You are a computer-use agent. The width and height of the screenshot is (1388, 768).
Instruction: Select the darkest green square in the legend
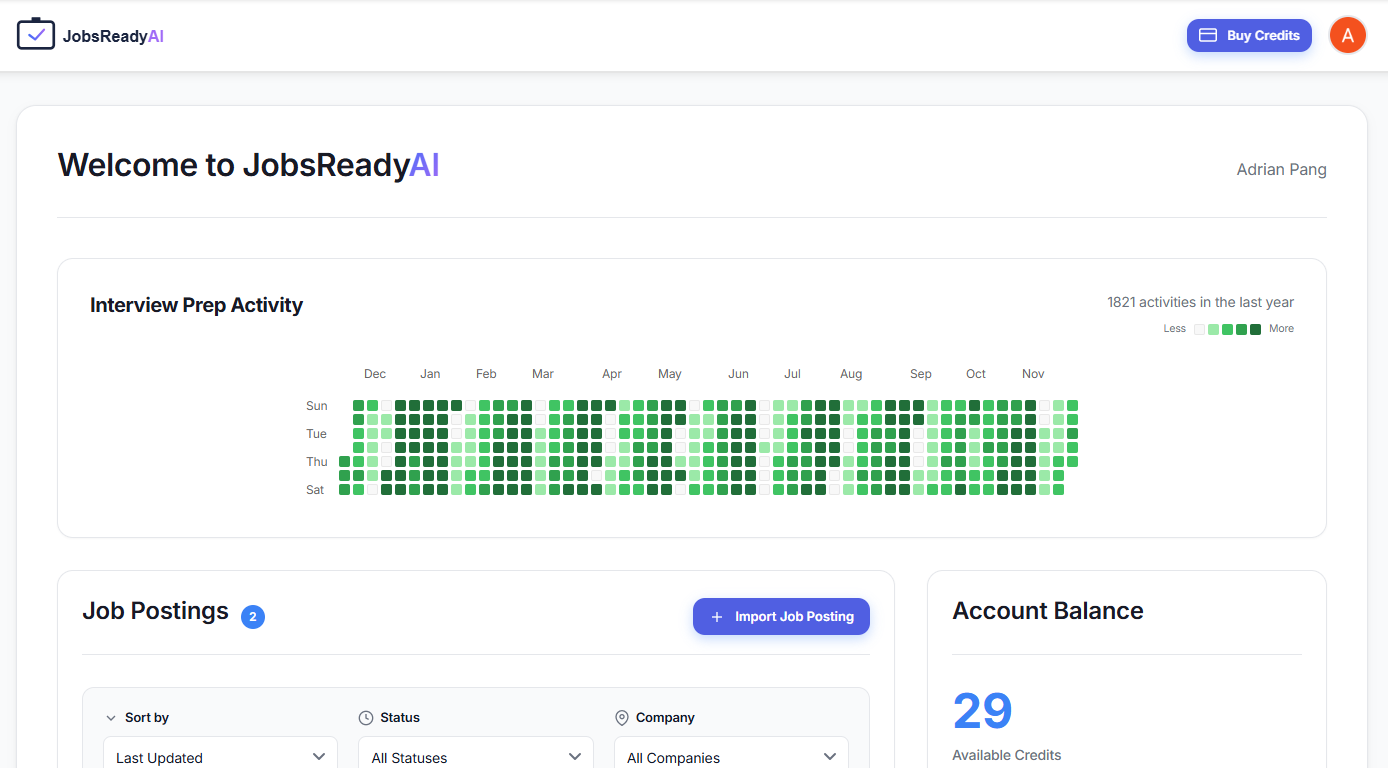(1256, 328)
